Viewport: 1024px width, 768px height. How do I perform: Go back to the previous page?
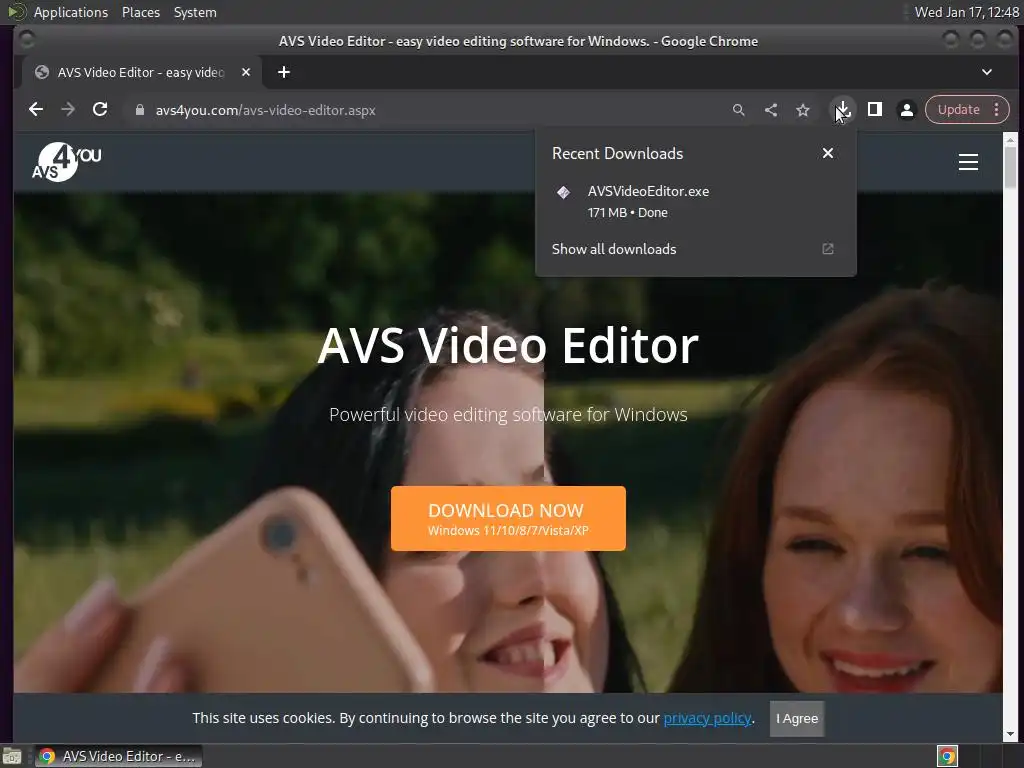(x=36, y=110)
